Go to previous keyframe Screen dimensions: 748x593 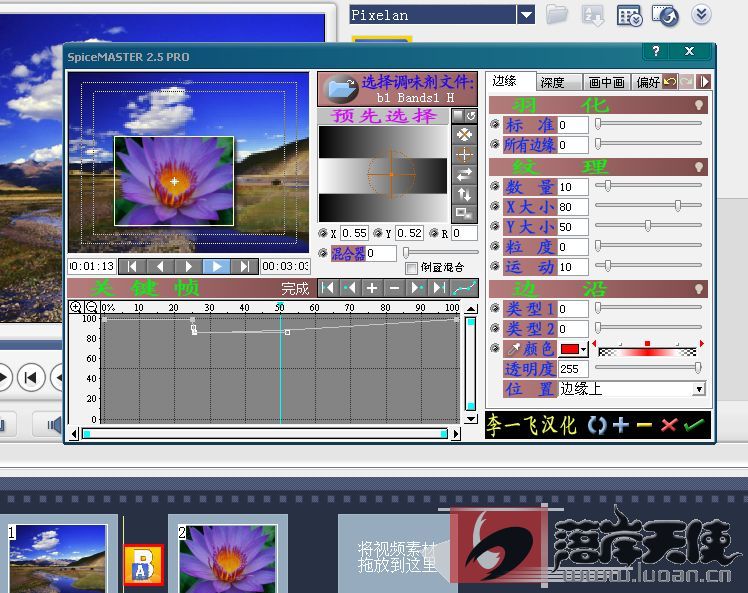pyautogui.click(x=349, y=288)
